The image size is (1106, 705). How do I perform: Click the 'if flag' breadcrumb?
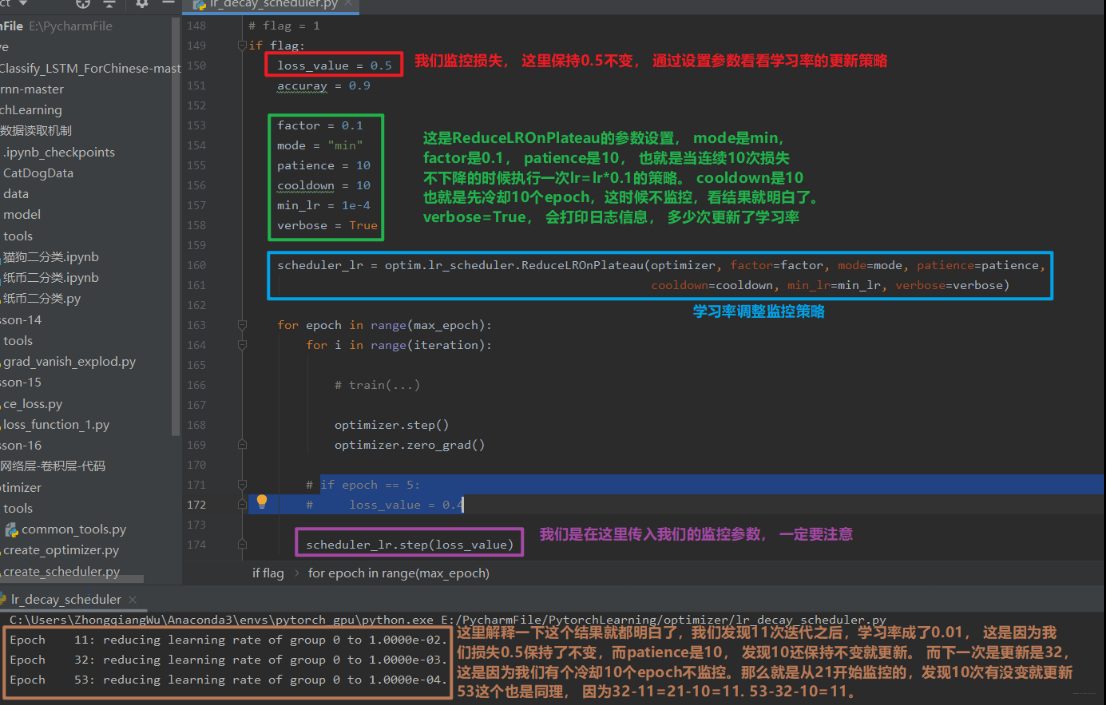268,573
